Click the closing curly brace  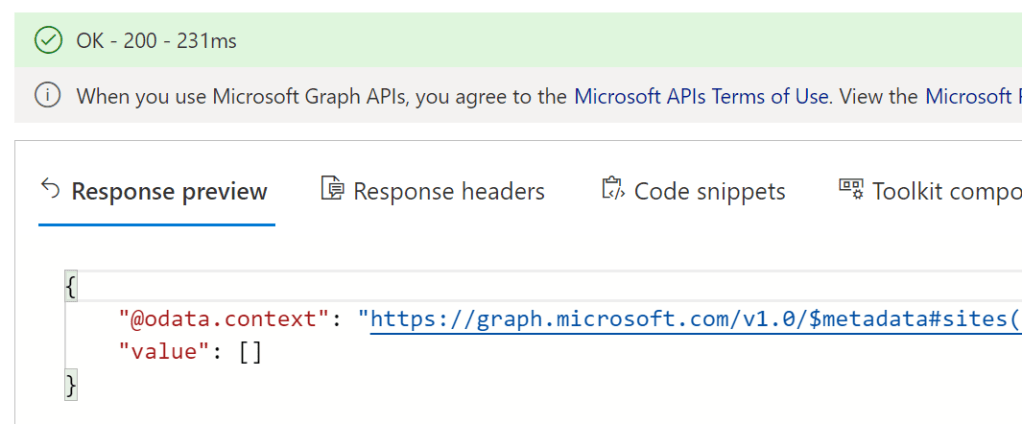[x=70, y=384]
